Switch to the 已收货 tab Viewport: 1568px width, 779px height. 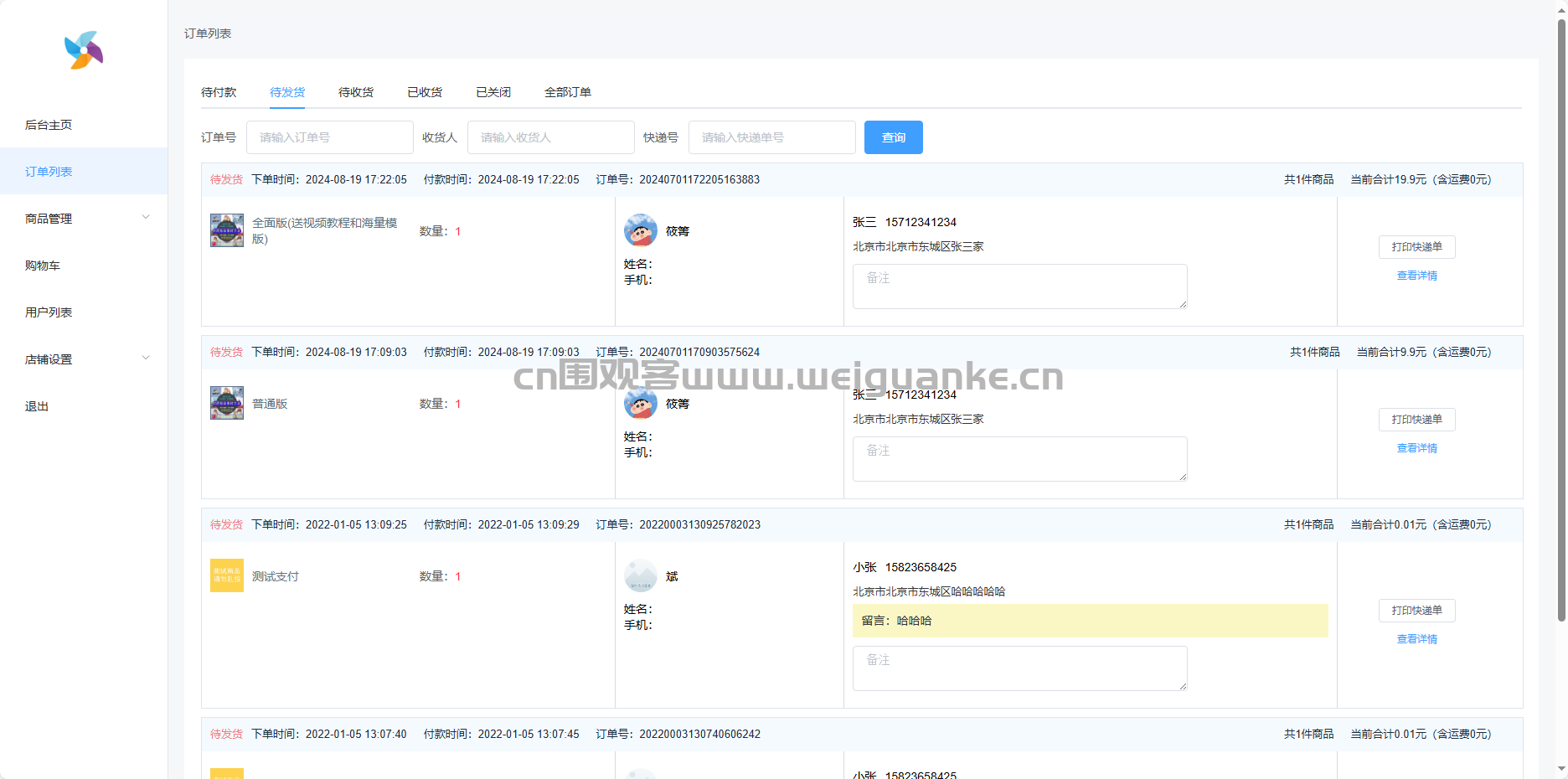pyautogui.click(x=425, y=92)
